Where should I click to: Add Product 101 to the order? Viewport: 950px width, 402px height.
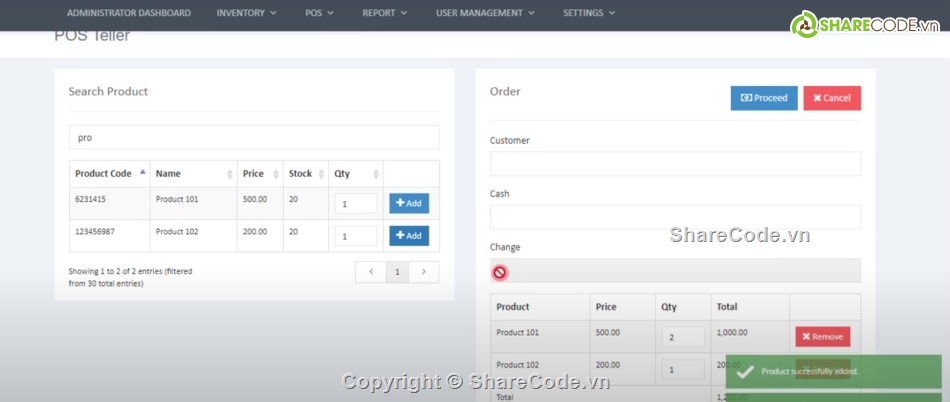[409, 203]
